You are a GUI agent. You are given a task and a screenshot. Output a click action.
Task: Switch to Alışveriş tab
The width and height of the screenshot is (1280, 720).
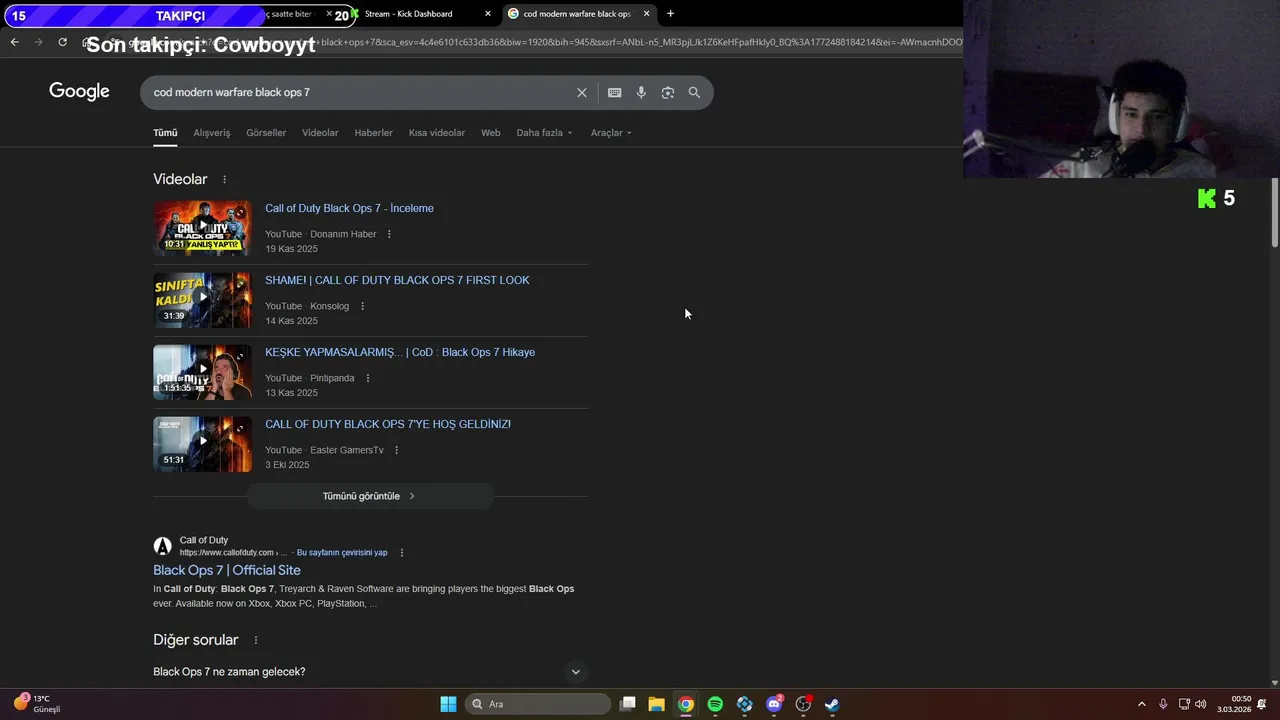tap(212, 133)
